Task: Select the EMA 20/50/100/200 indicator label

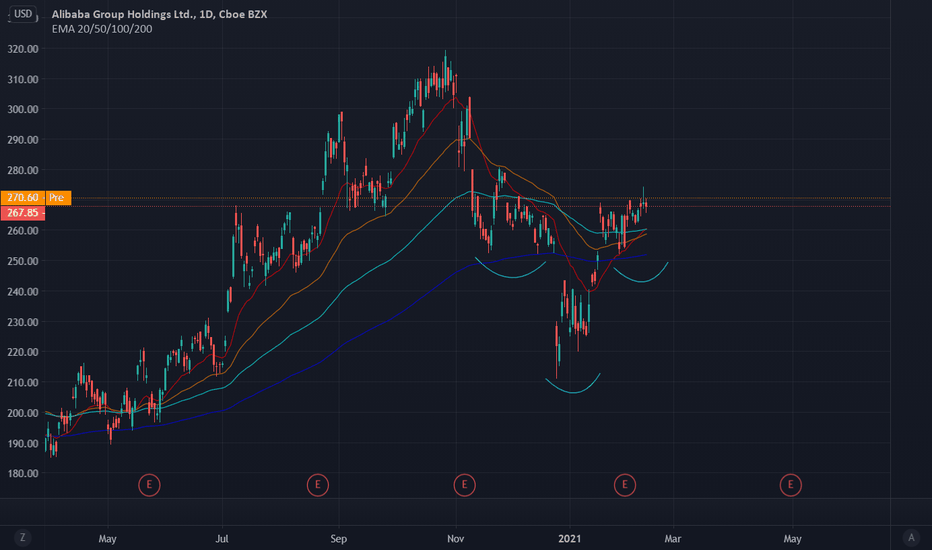Action: click(102, 29)
